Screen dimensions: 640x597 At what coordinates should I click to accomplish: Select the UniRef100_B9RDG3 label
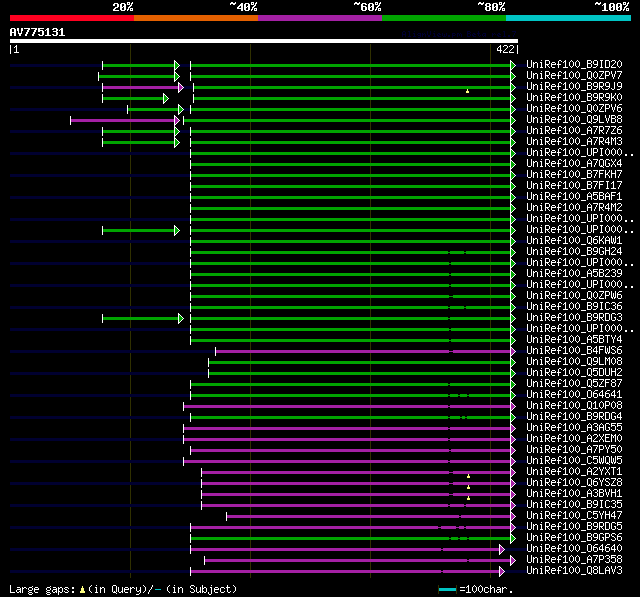(x=574, y=318)
